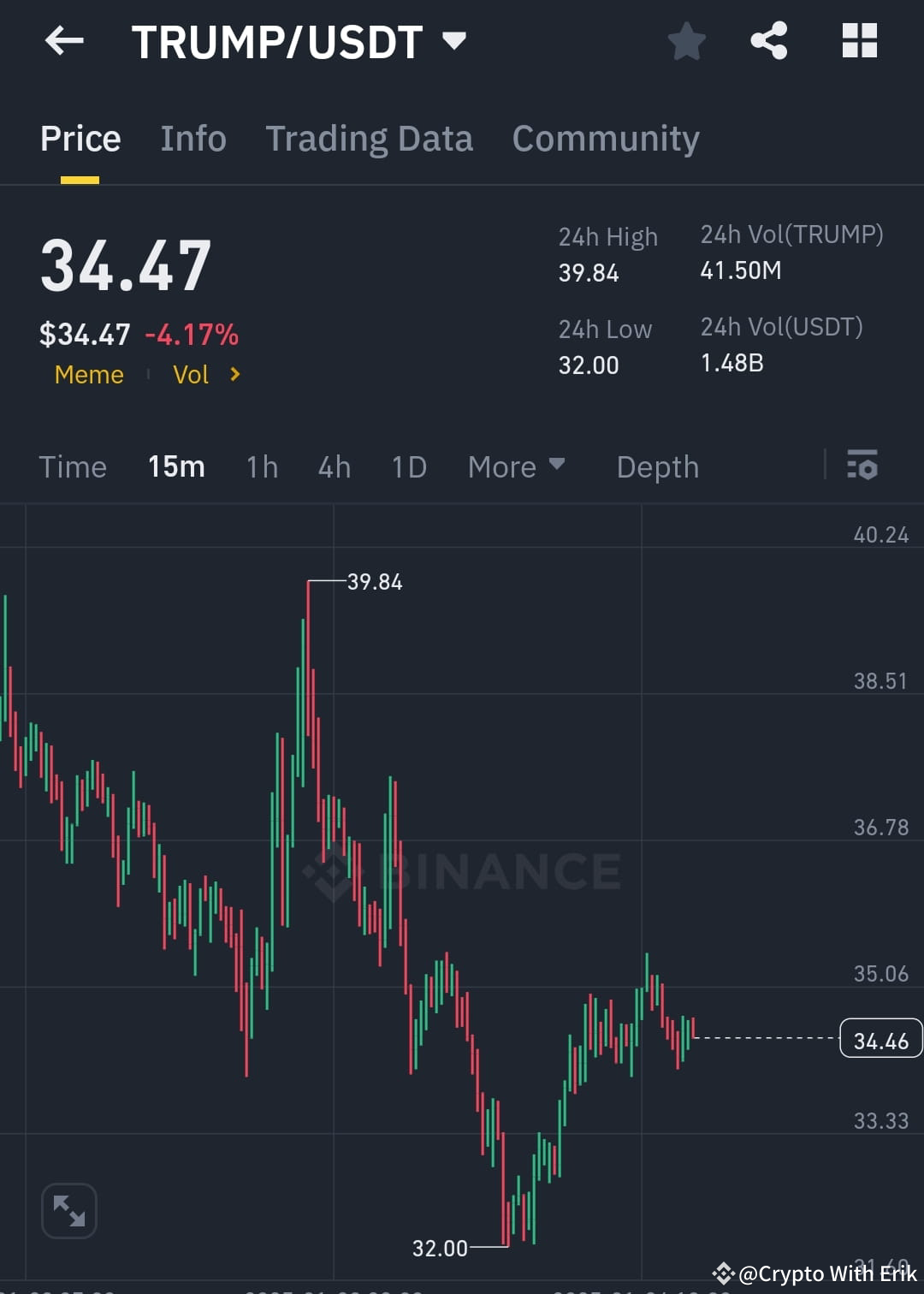Open More dropdown chevron for intervals

point(558,465)
